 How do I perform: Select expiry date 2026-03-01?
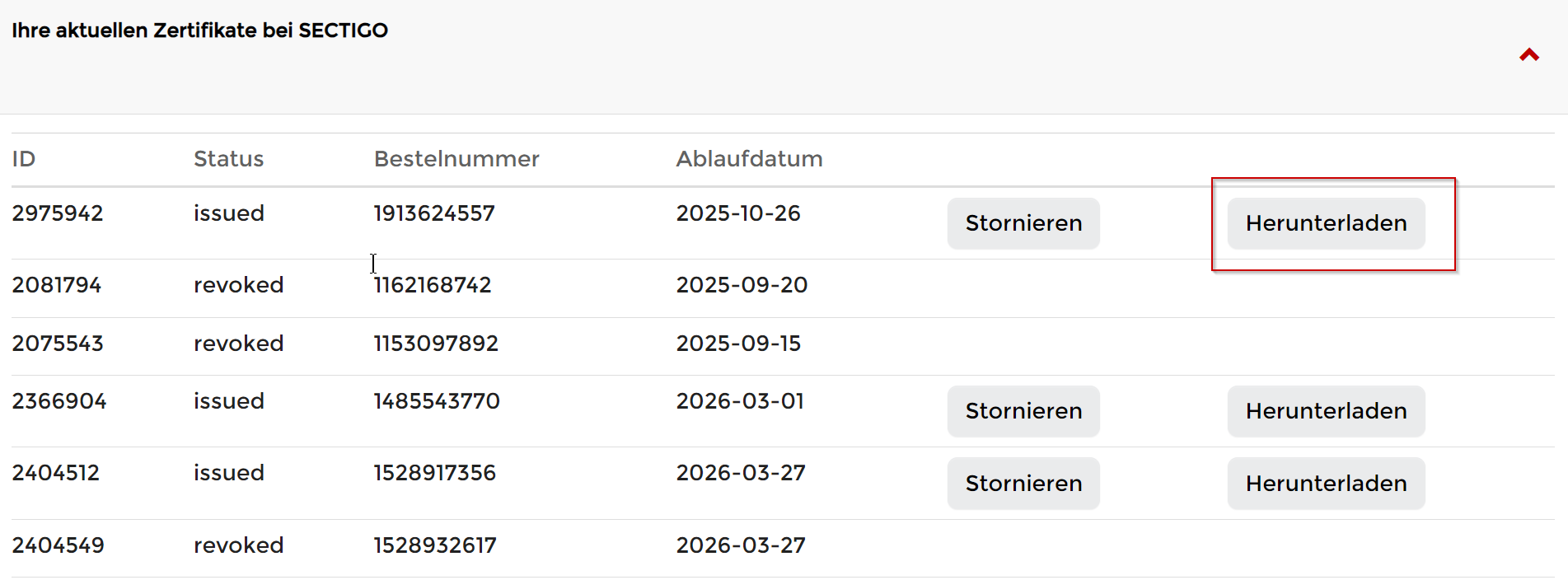pos(740,401)
